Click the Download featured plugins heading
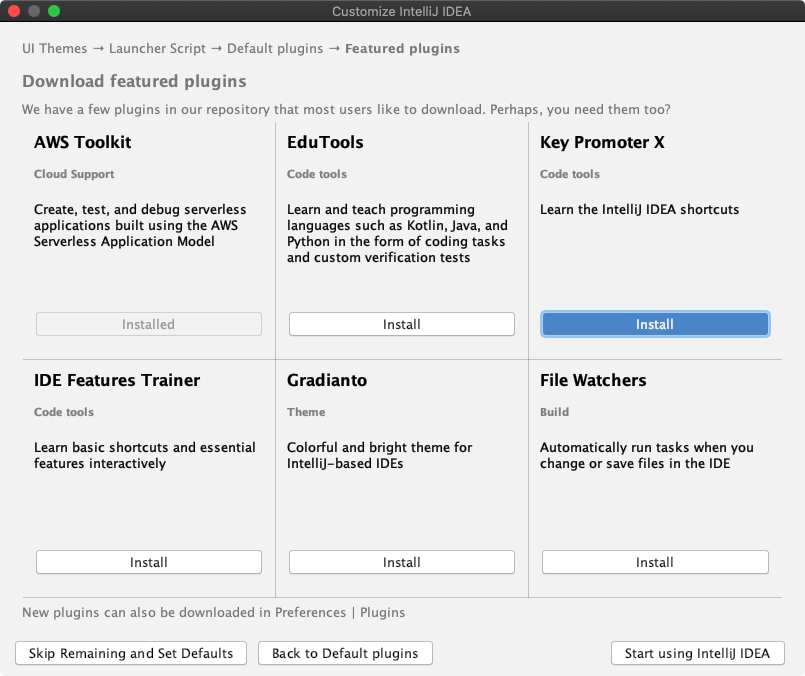 coord(135,81)
